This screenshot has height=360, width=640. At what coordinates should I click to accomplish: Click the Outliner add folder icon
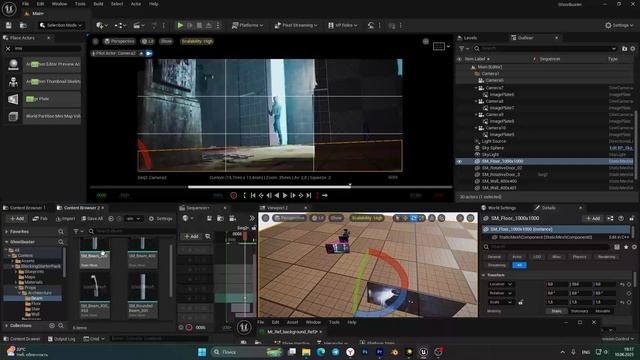[x=624, y=49]
